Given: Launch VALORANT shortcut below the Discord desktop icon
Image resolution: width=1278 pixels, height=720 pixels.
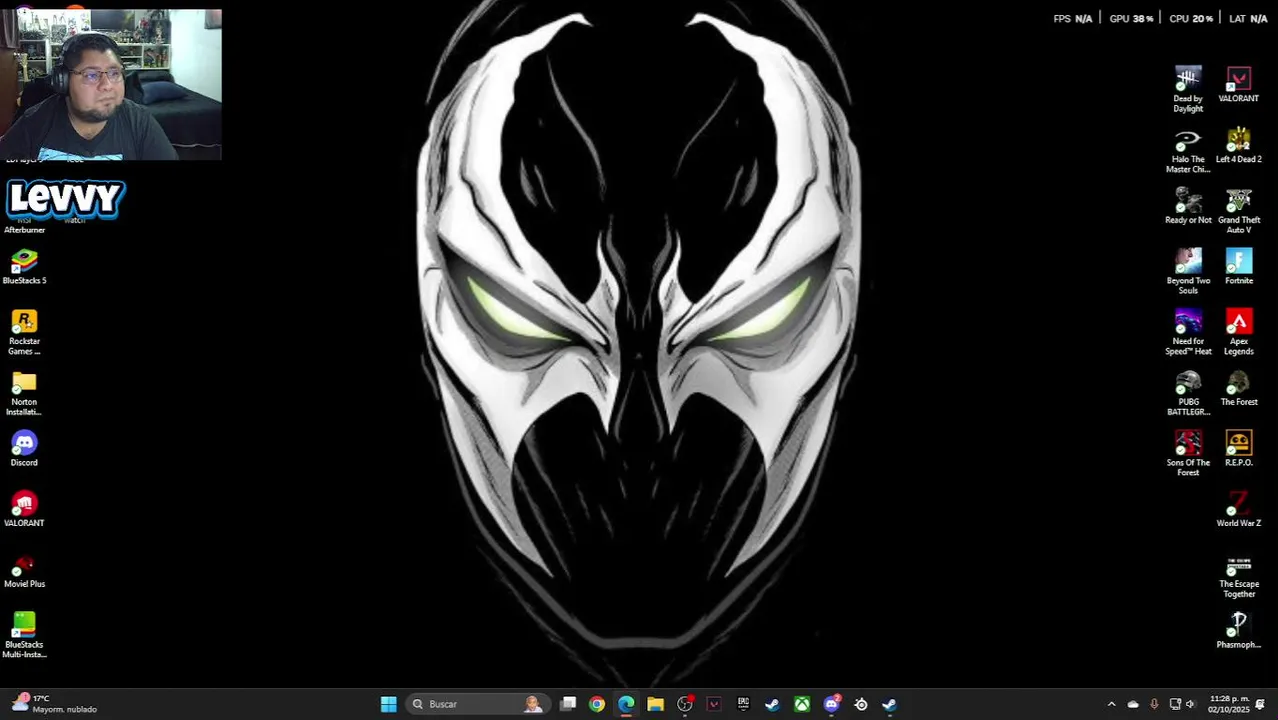Looking at the screenshot, I should point(24,509).
